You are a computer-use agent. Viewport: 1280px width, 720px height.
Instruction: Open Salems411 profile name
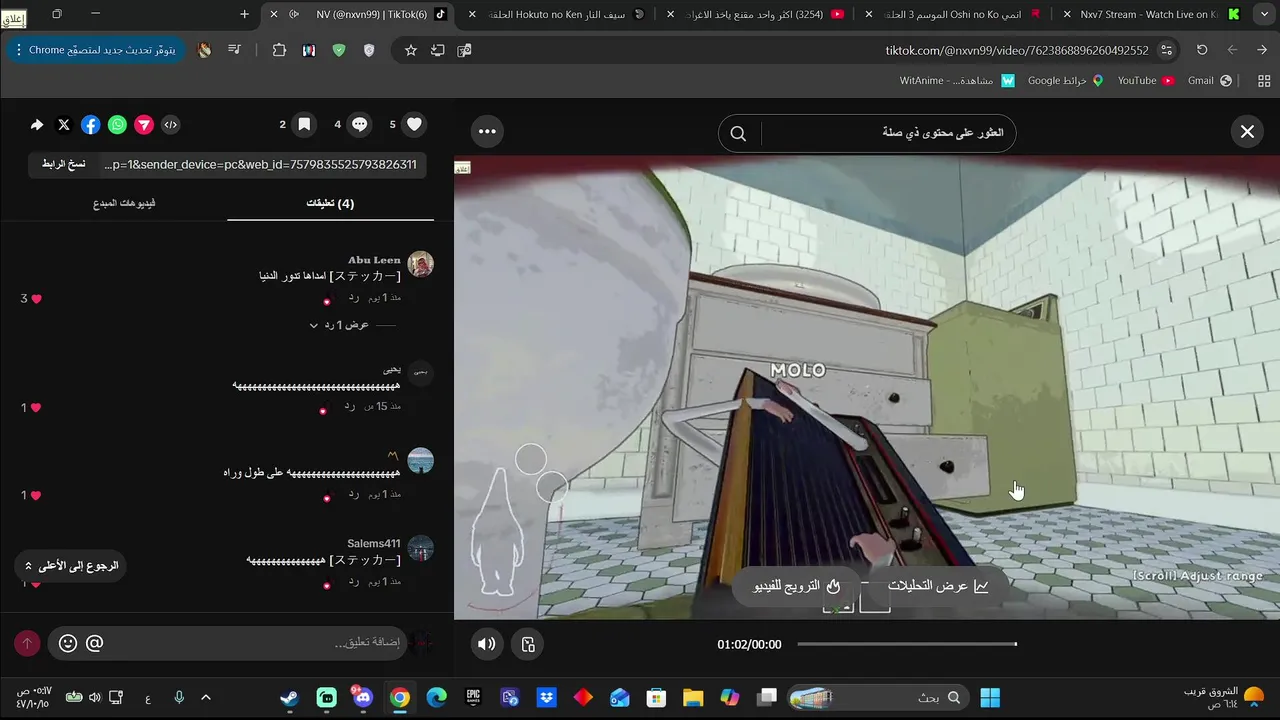click(374, 544)
